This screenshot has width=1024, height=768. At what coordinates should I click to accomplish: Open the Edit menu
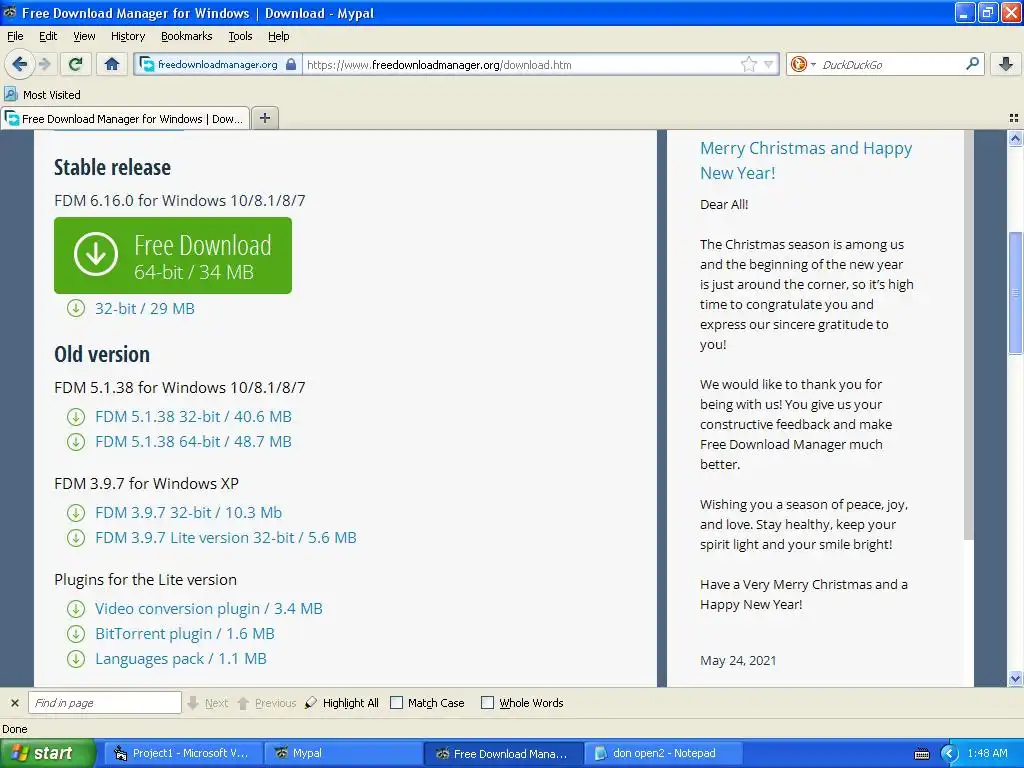pos(48,36)
